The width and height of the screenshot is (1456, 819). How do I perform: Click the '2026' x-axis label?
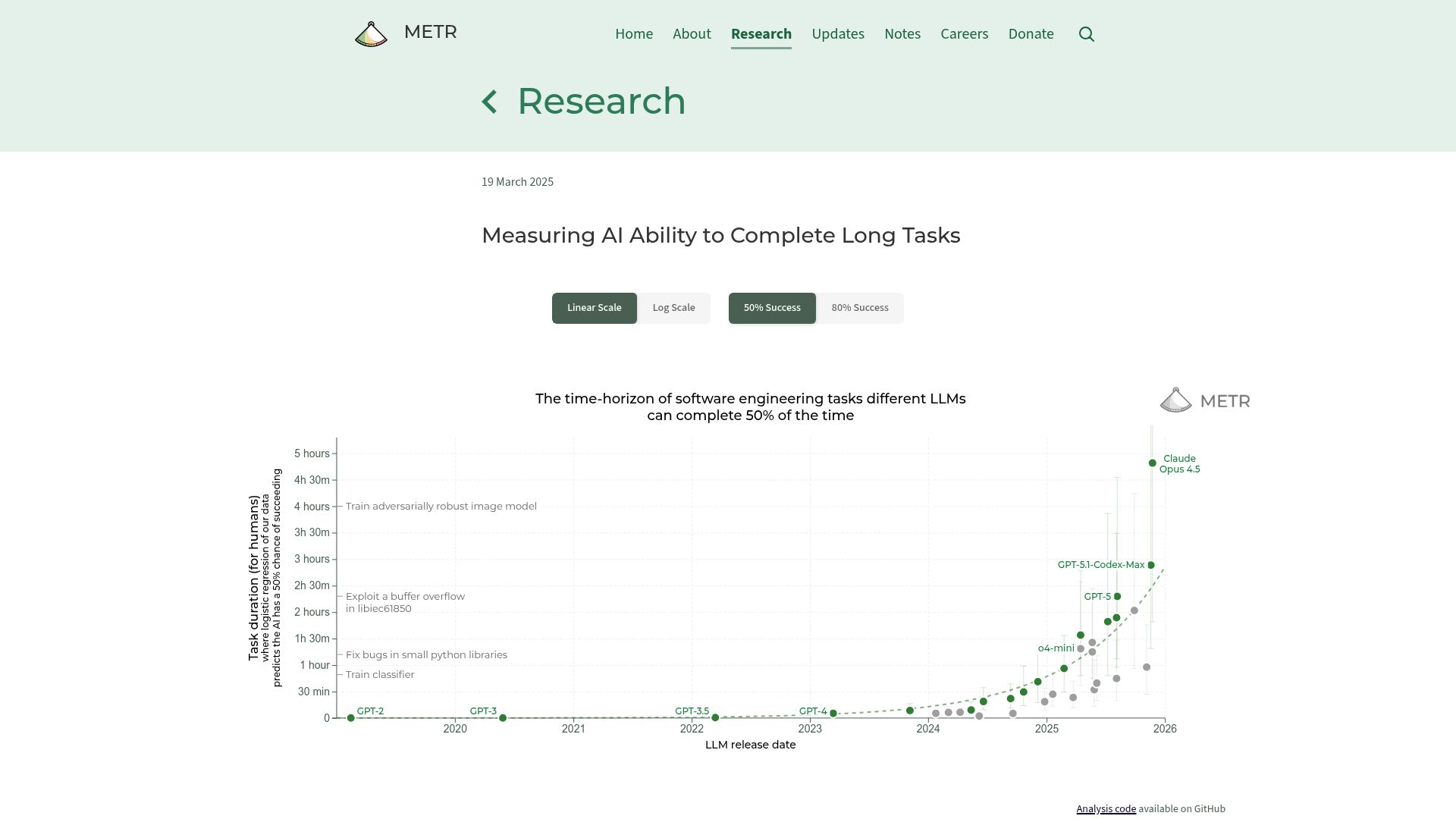coord(1165,730)
